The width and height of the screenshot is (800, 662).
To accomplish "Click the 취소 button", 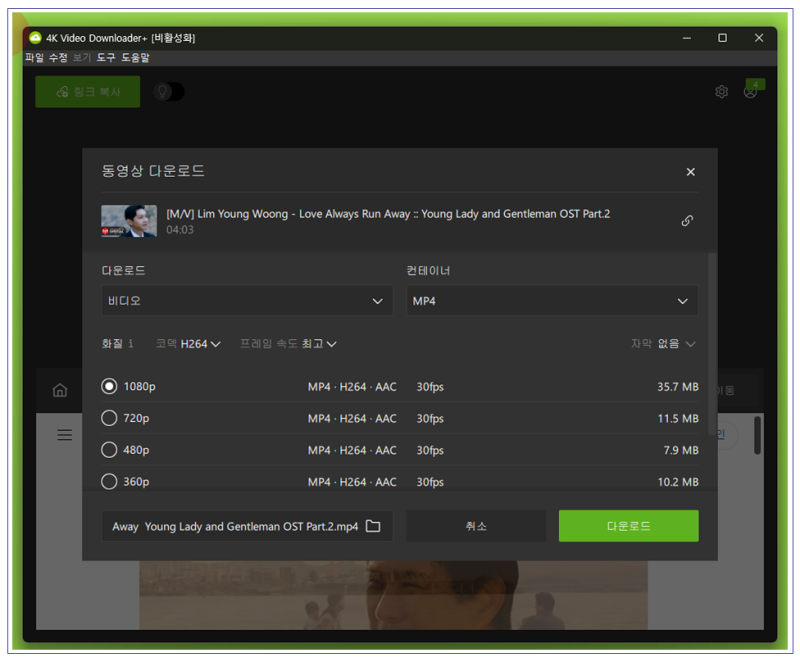I will tap(476, 526).
